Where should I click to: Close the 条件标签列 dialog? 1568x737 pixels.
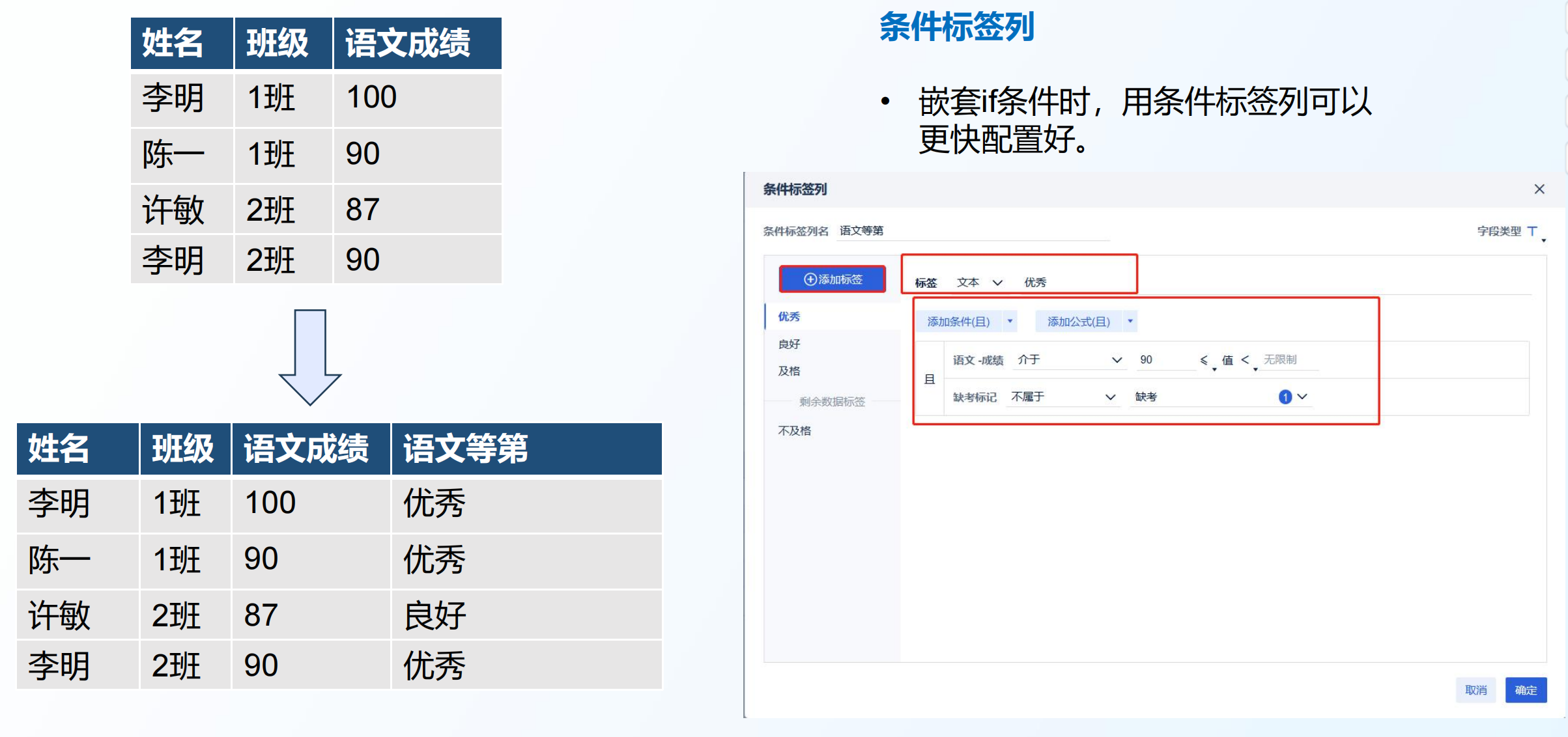1539,189
